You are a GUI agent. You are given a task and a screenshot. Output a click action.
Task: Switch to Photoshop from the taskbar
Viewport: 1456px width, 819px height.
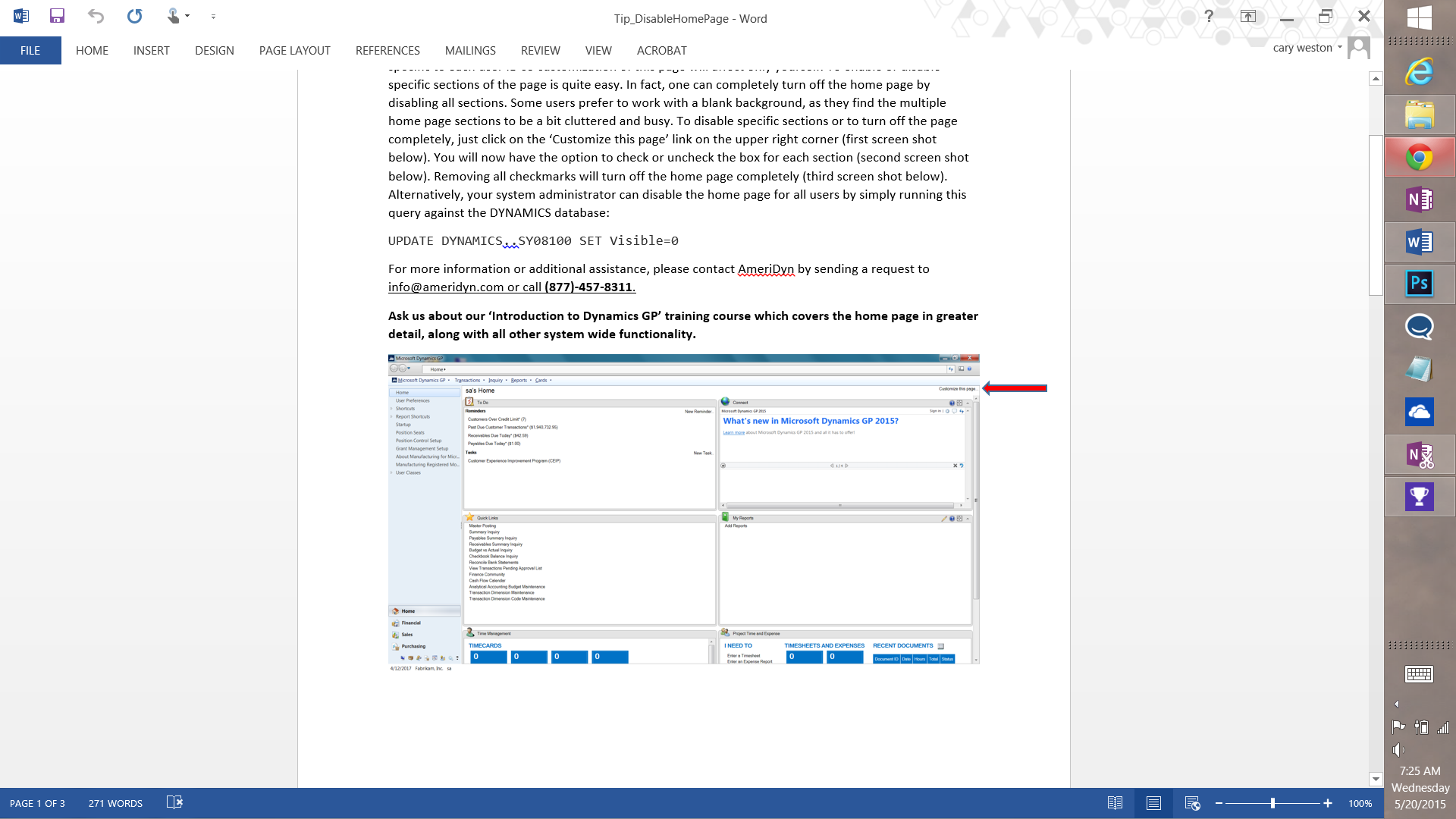(1420, 284)
